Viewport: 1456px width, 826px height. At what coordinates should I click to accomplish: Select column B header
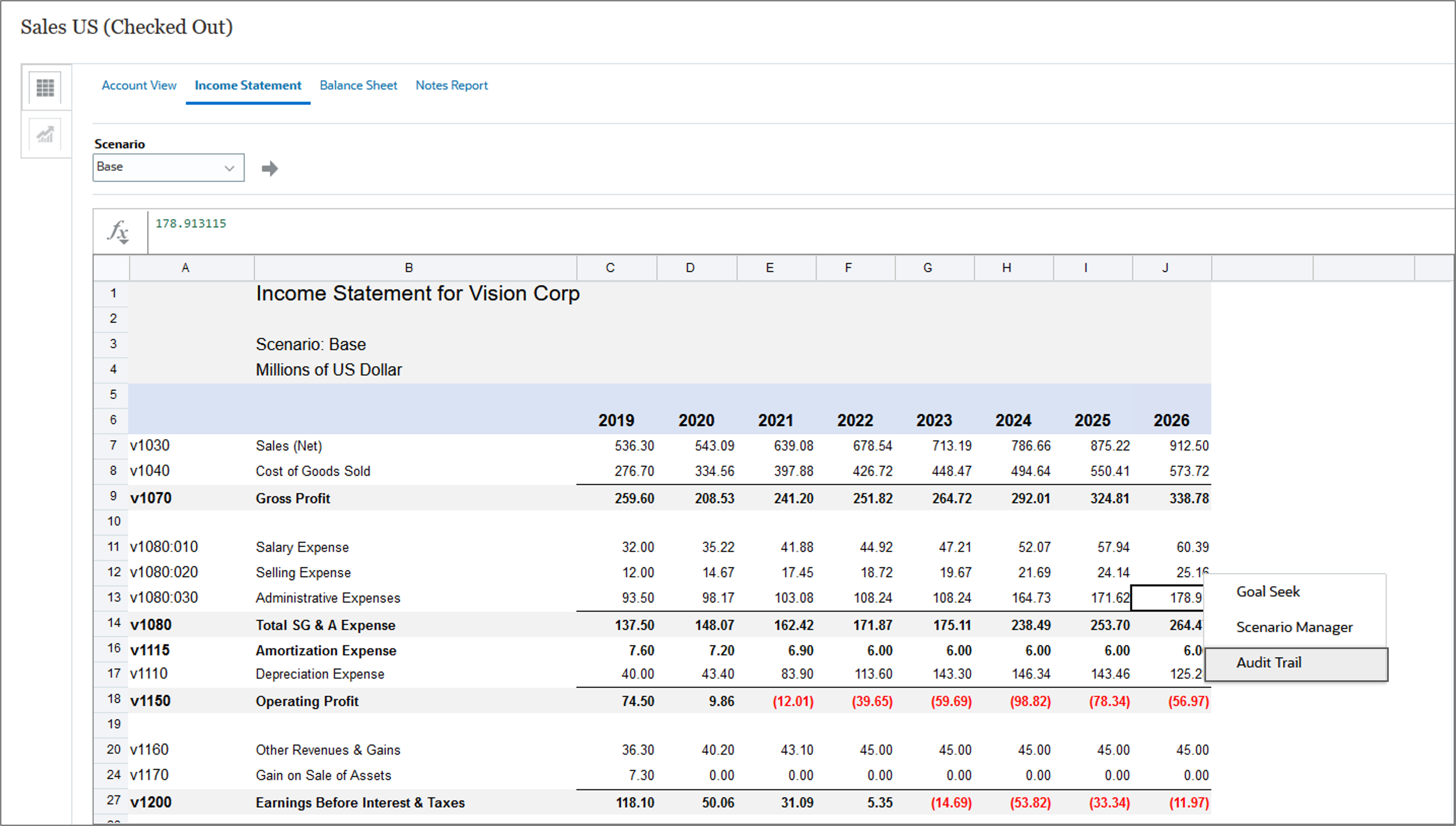click(409, 268)
